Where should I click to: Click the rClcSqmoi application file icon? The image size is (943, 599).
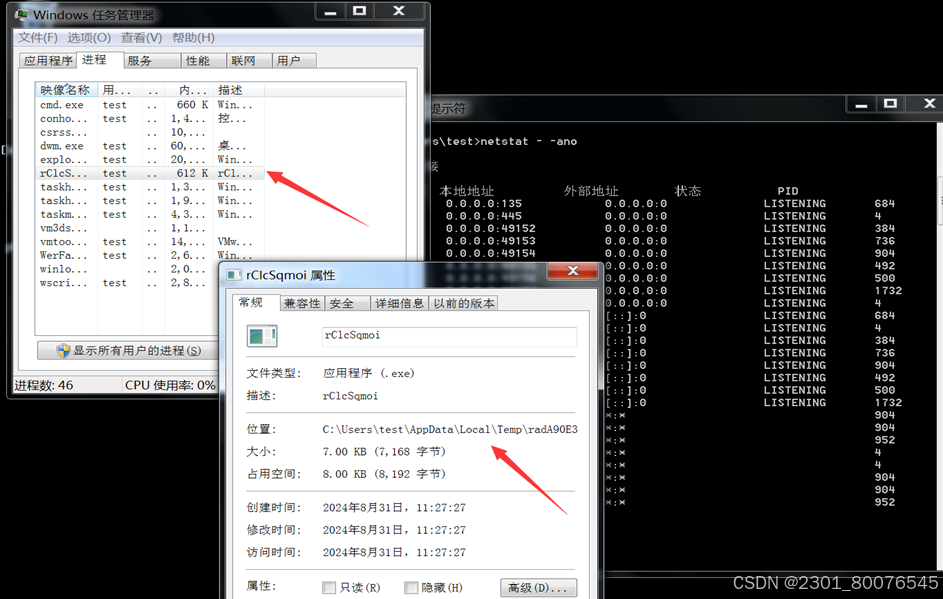[262, 336]
